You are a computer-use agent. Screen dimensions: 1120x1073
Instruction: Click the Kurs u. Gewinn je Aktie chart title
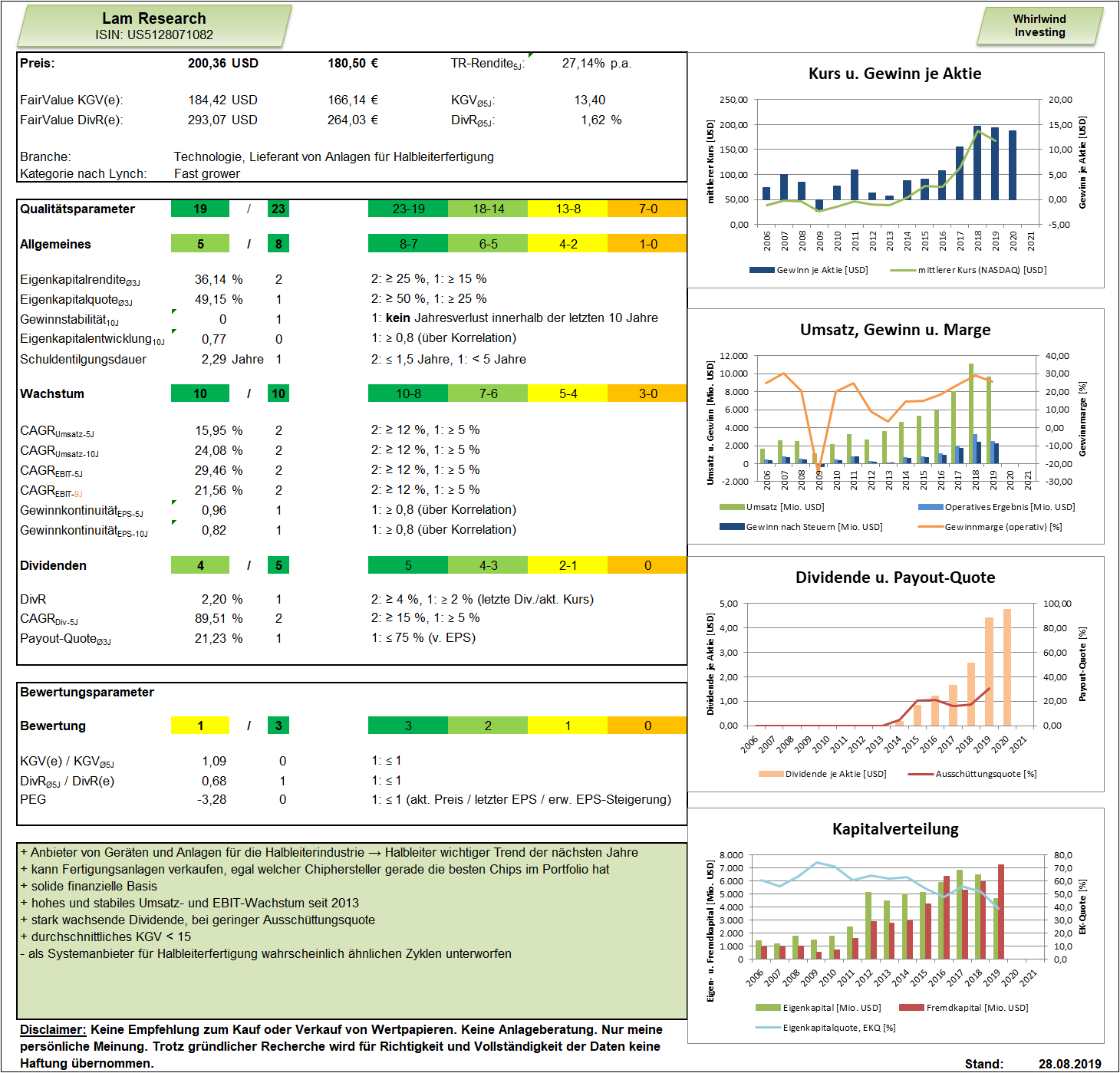[895, 74]
